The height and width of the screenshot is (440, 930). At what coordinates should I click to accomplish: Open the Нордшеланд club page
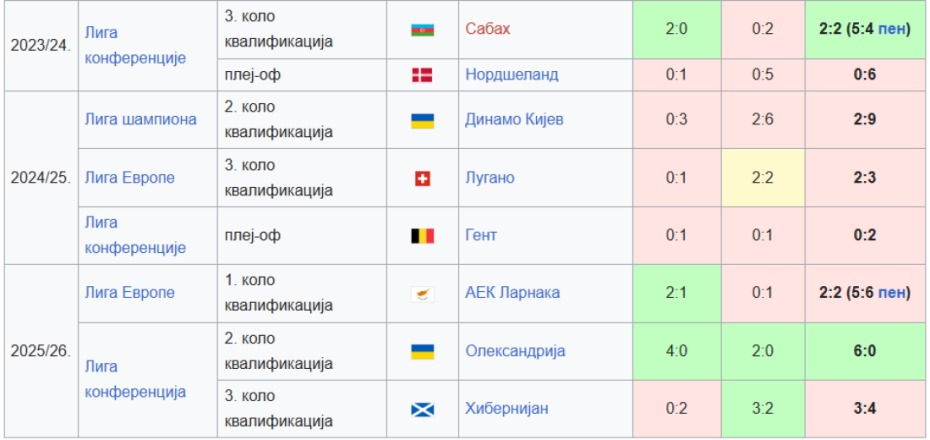[x=512, y=75]
